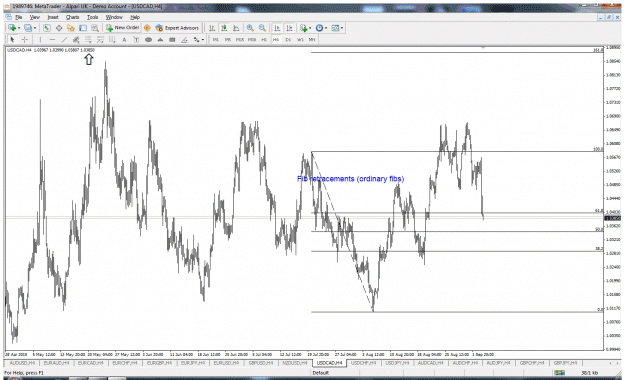Switch to the AUDUSD,H4 chart tab

pyautogui.click(x=22, y=363)
